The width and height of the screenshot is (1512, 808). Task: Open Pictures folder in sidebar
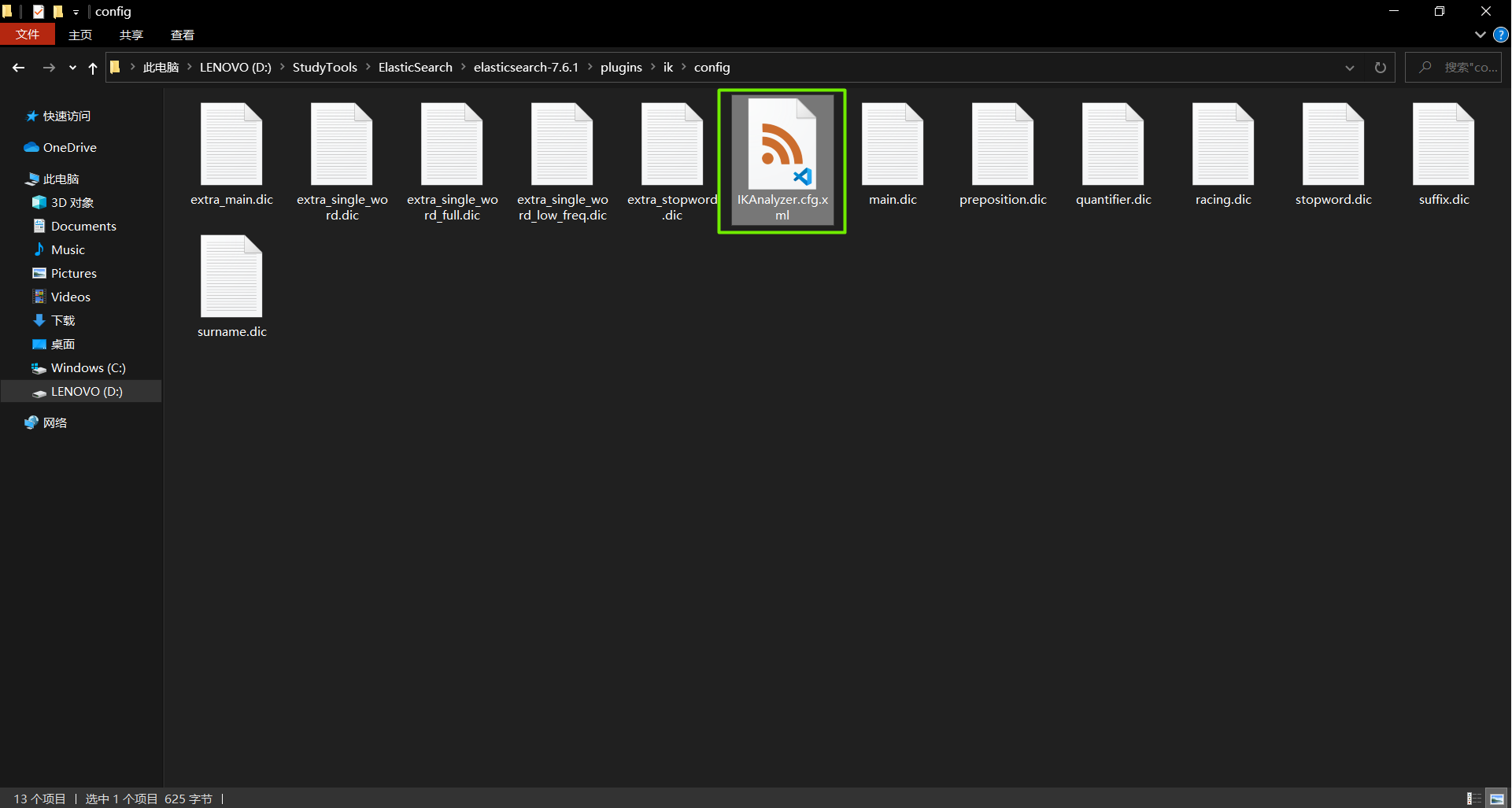click(73, 273)
